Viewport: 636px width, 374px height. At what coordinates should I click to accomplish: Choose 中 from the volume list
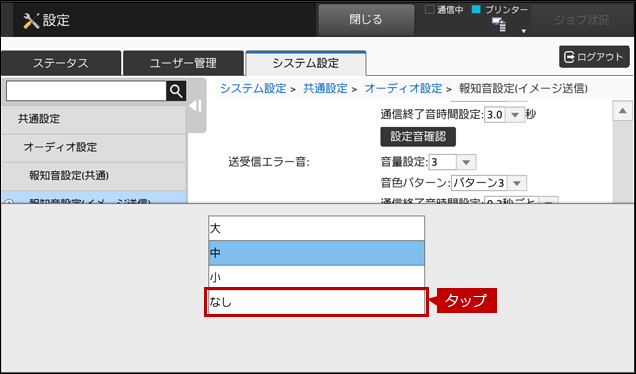click(x=316, y=253)
